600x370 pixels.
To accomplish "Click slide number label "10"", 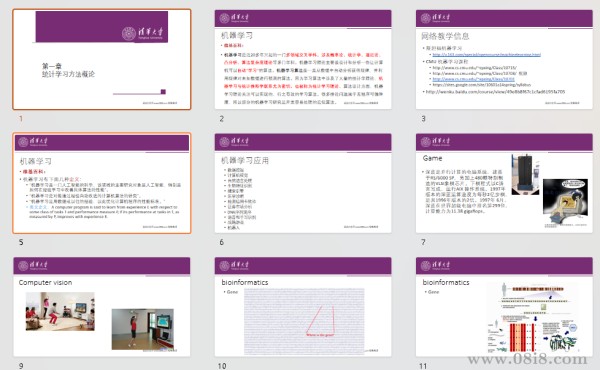I will point(222,366).
